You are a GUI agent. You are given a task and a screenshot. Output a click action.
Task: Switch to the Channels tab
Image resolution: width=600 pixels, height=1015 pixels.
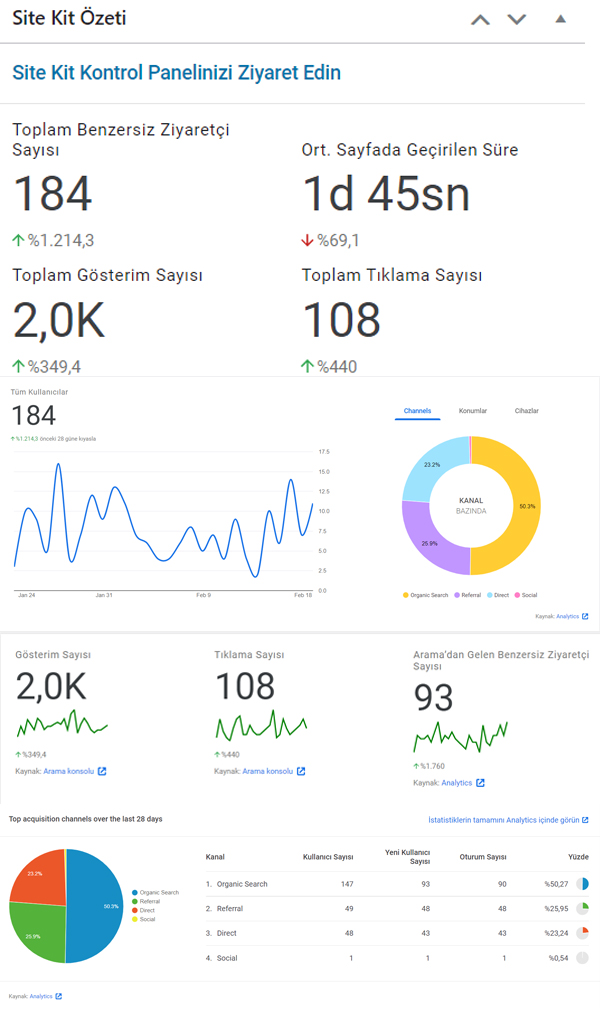pyautogui.click(x=417, y=410)
